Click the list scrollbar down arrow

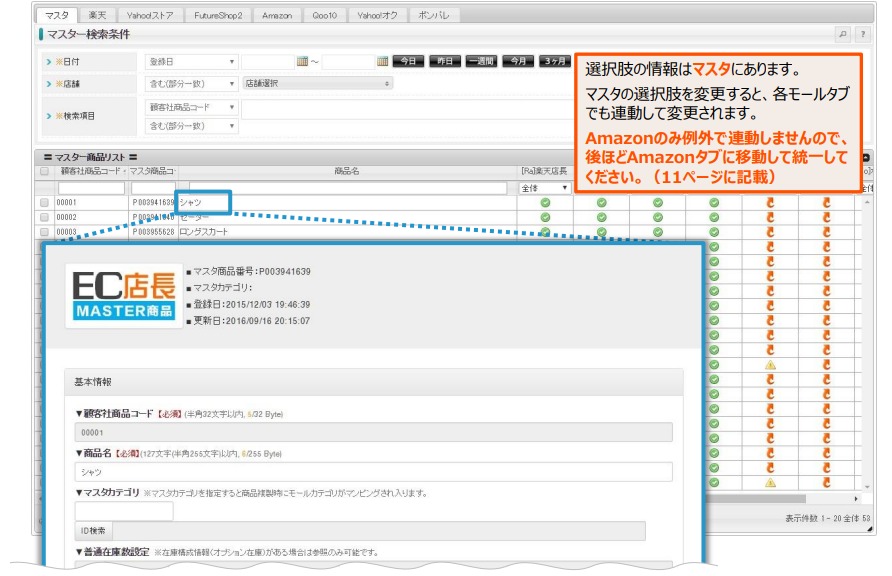[867, 487]
